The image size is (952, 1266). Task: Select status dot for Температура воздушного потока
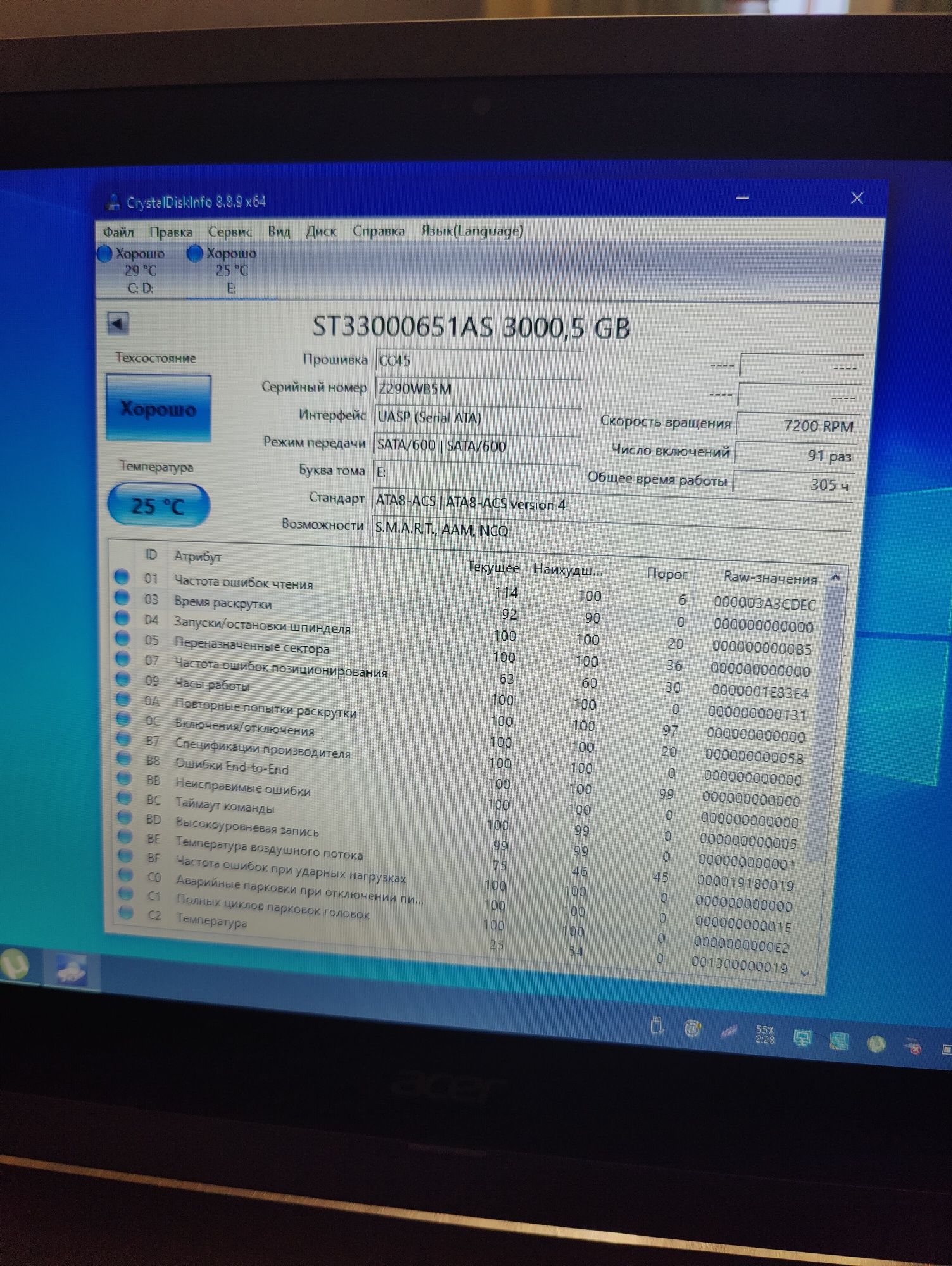pyautogui.click(x=126, y=837)
